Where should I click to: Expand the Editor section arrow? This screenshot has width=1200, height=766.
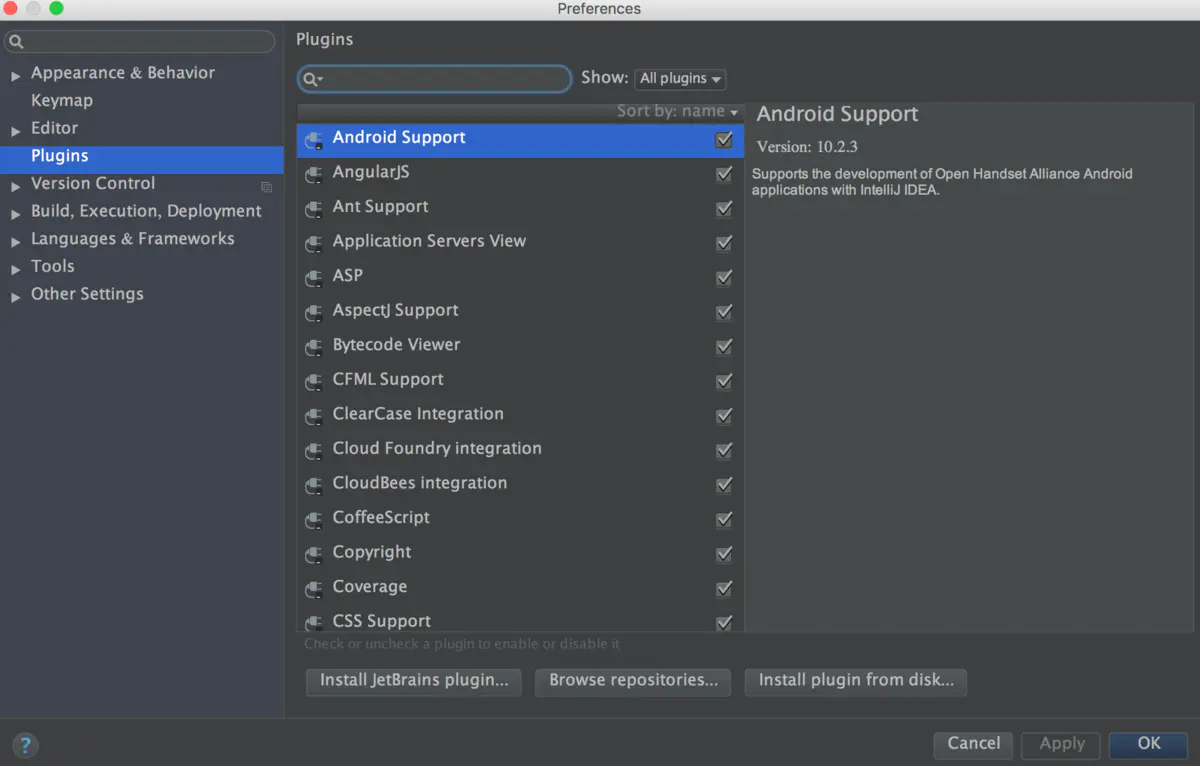pyautogui.click(x=15, y=130)
